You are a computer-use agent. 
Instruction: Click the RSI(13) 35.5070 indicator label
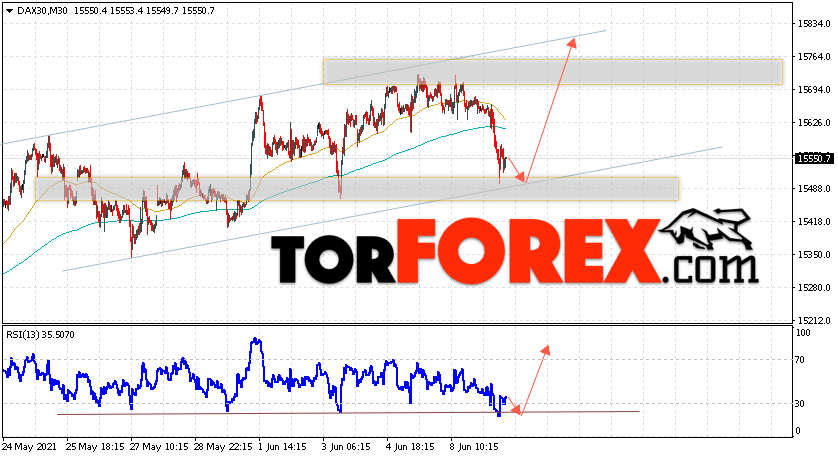tap(40, 335)
